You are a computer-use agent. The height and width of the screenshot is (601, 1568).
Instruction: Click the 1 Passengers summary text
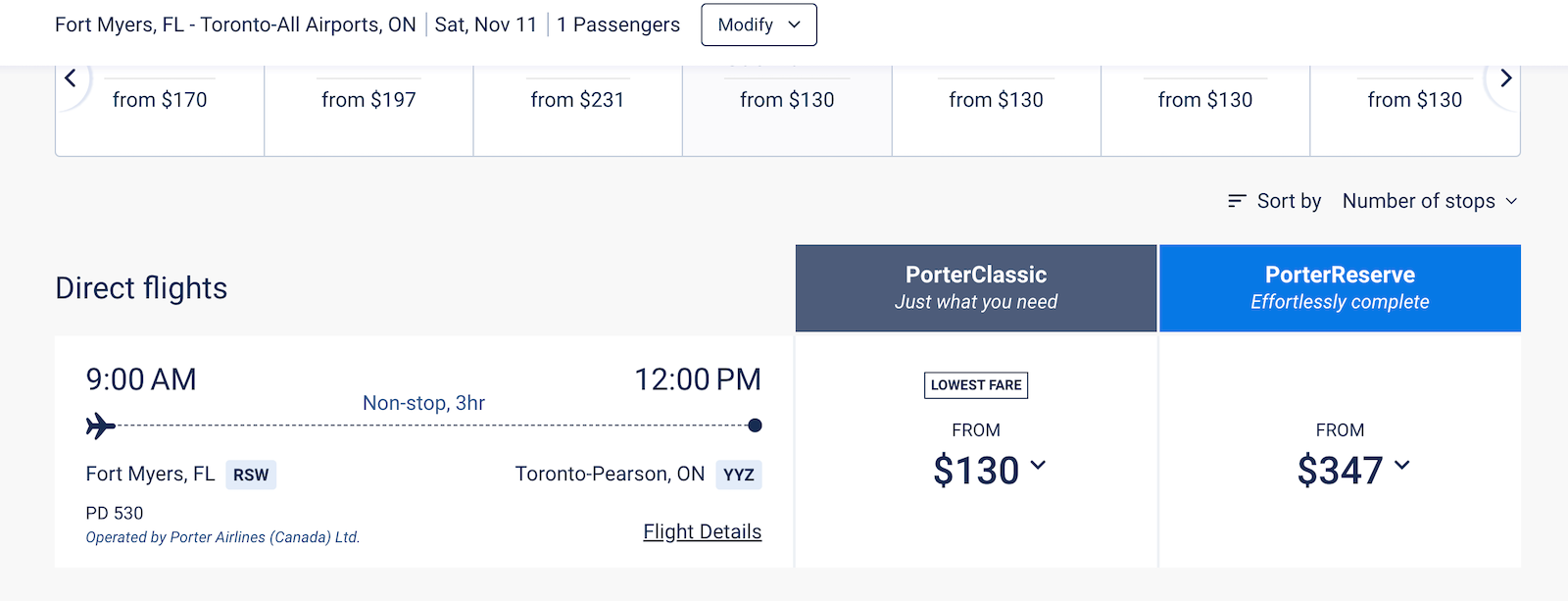tap(618, 25)
